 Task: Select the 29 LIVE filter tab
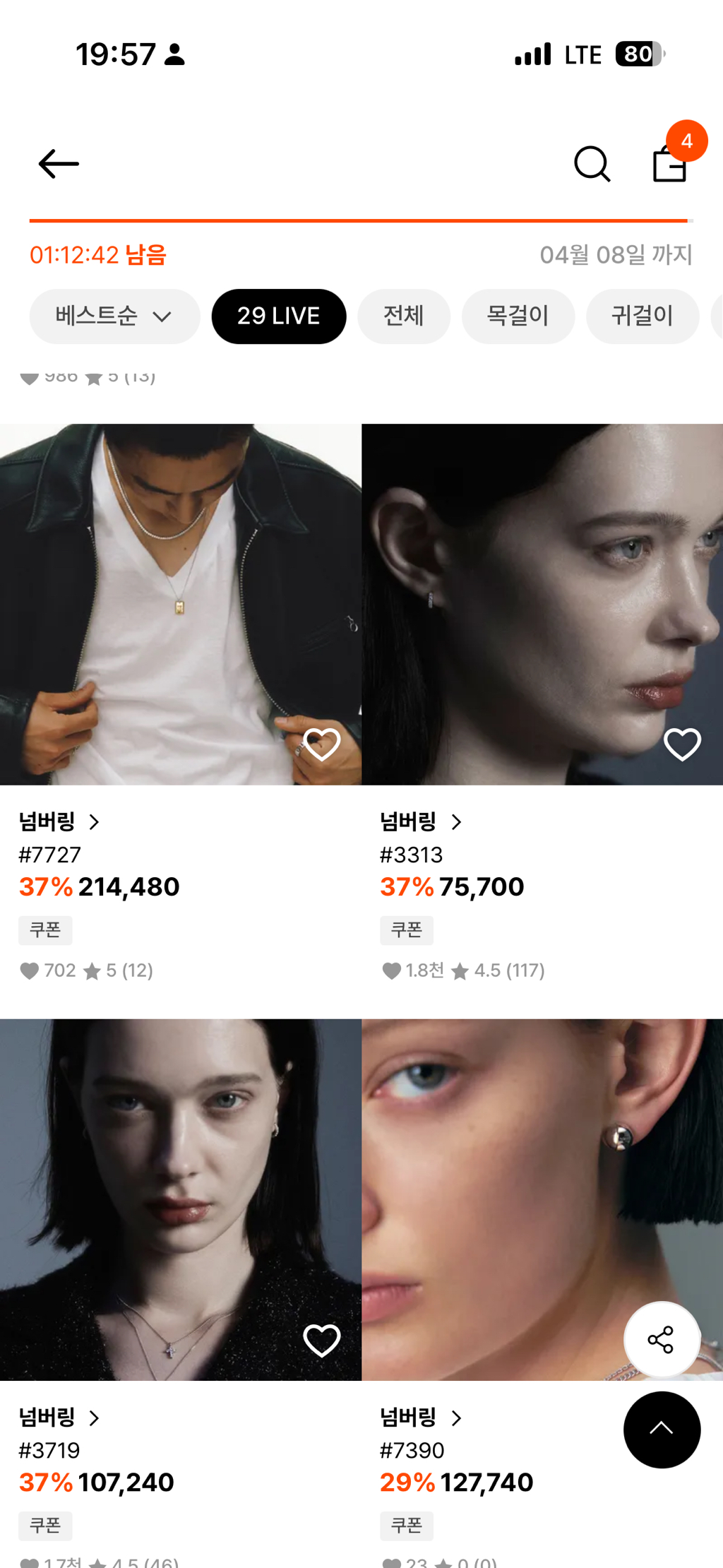pos(279,316)
